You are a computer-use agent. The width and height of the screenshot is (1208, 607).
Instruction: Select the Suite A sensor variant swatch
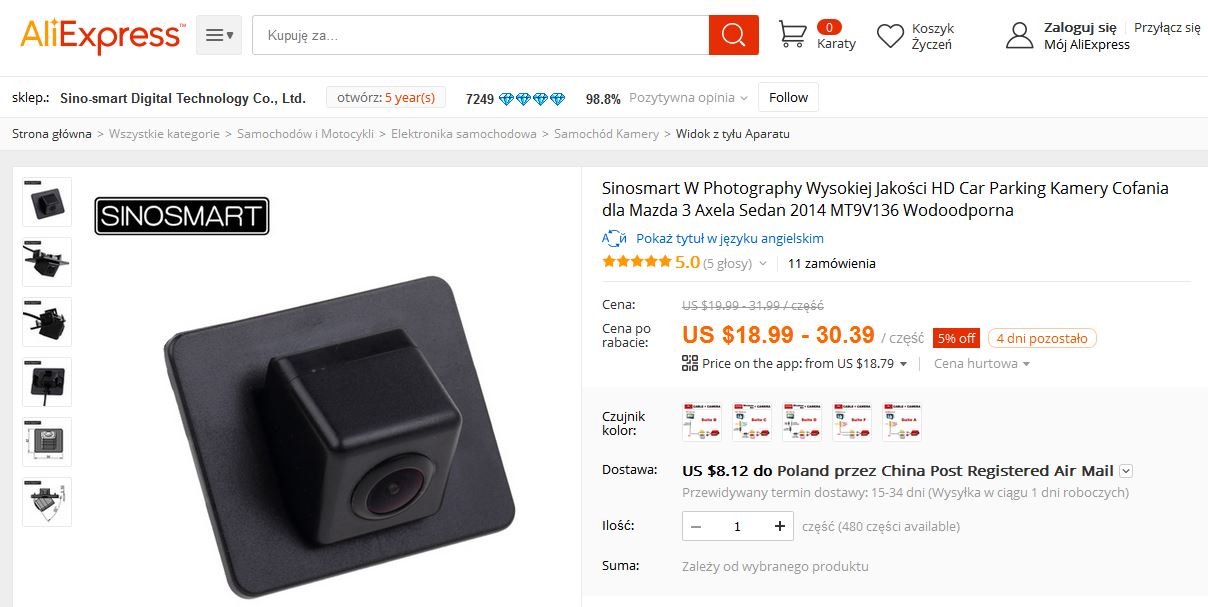pos(902,422)
